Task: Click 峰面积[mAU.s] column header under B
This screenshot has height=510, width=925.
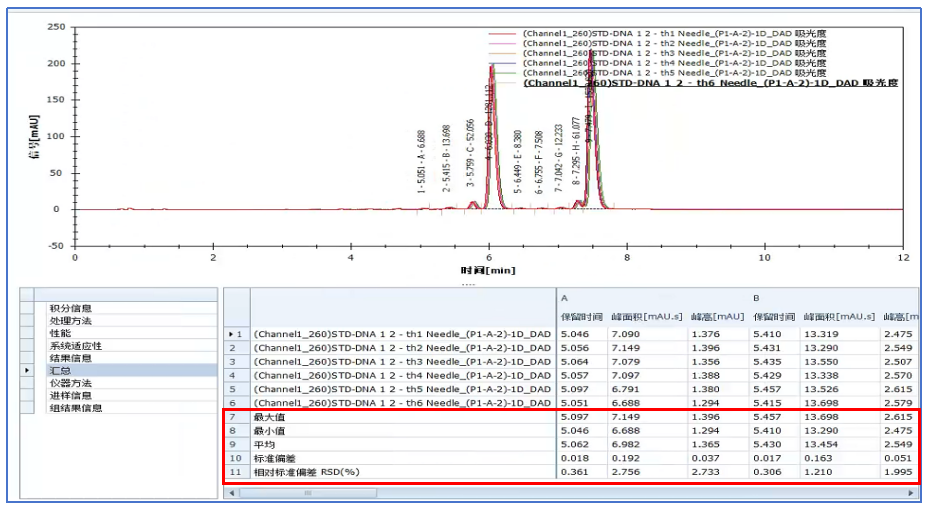Action: [x=839, y=317]
